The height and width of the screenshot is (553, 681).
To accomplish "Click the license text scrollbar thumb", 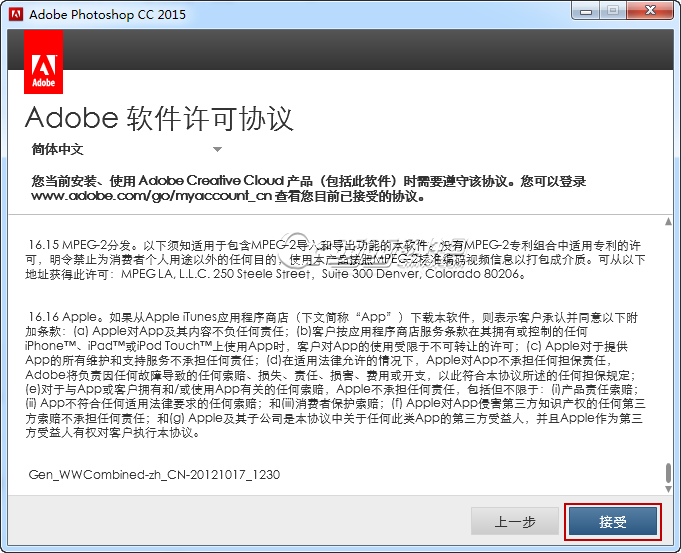I will click(668, 473).
